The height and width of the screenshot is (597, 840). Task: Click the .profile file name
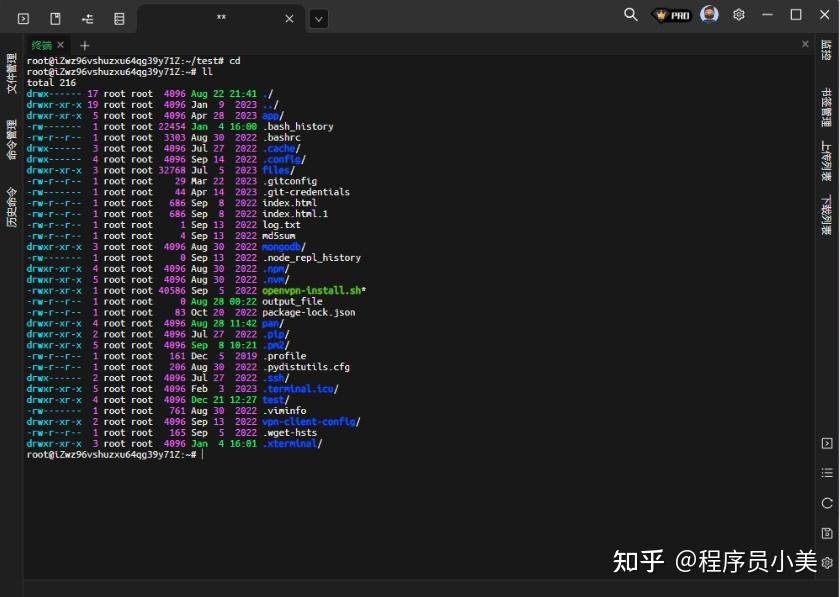(x=284, y=356)
